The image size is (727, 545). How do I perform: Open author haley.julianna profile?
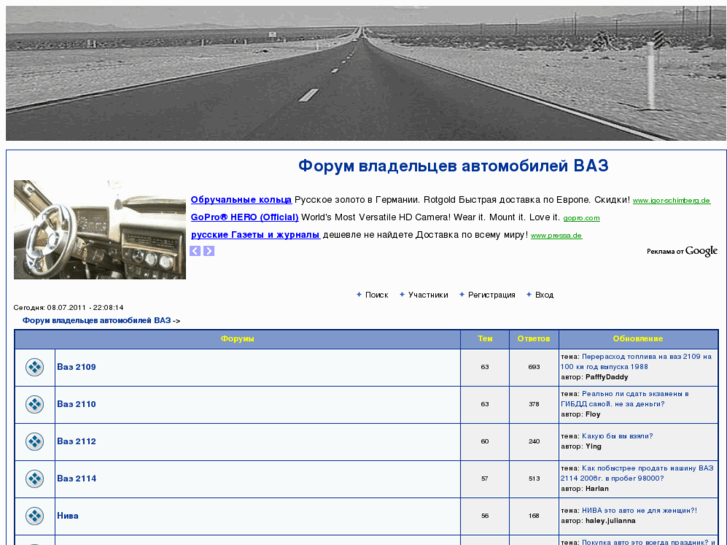610,520
